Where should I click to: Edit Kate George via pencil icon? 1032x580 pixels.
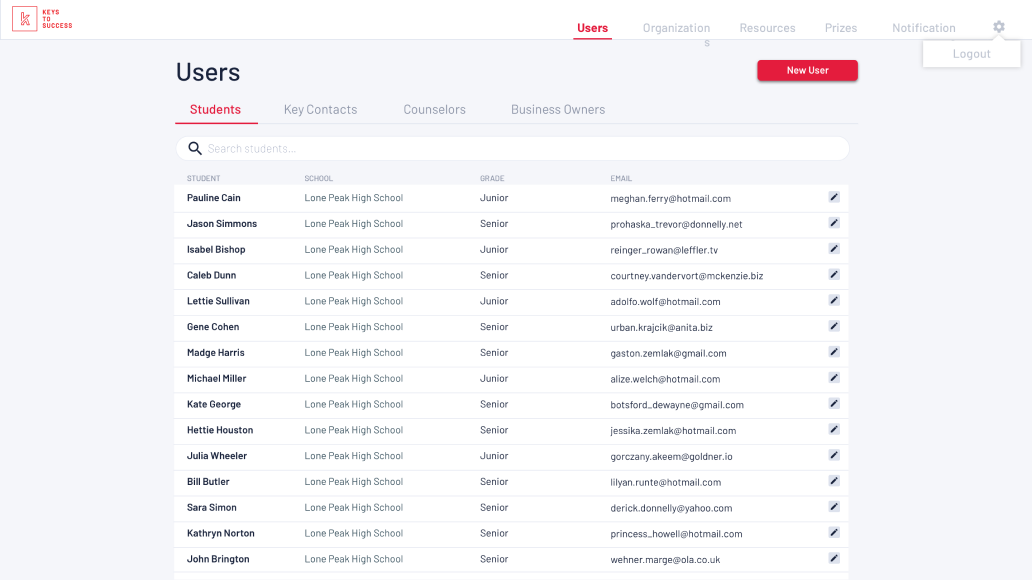click(x=834, y=404)
